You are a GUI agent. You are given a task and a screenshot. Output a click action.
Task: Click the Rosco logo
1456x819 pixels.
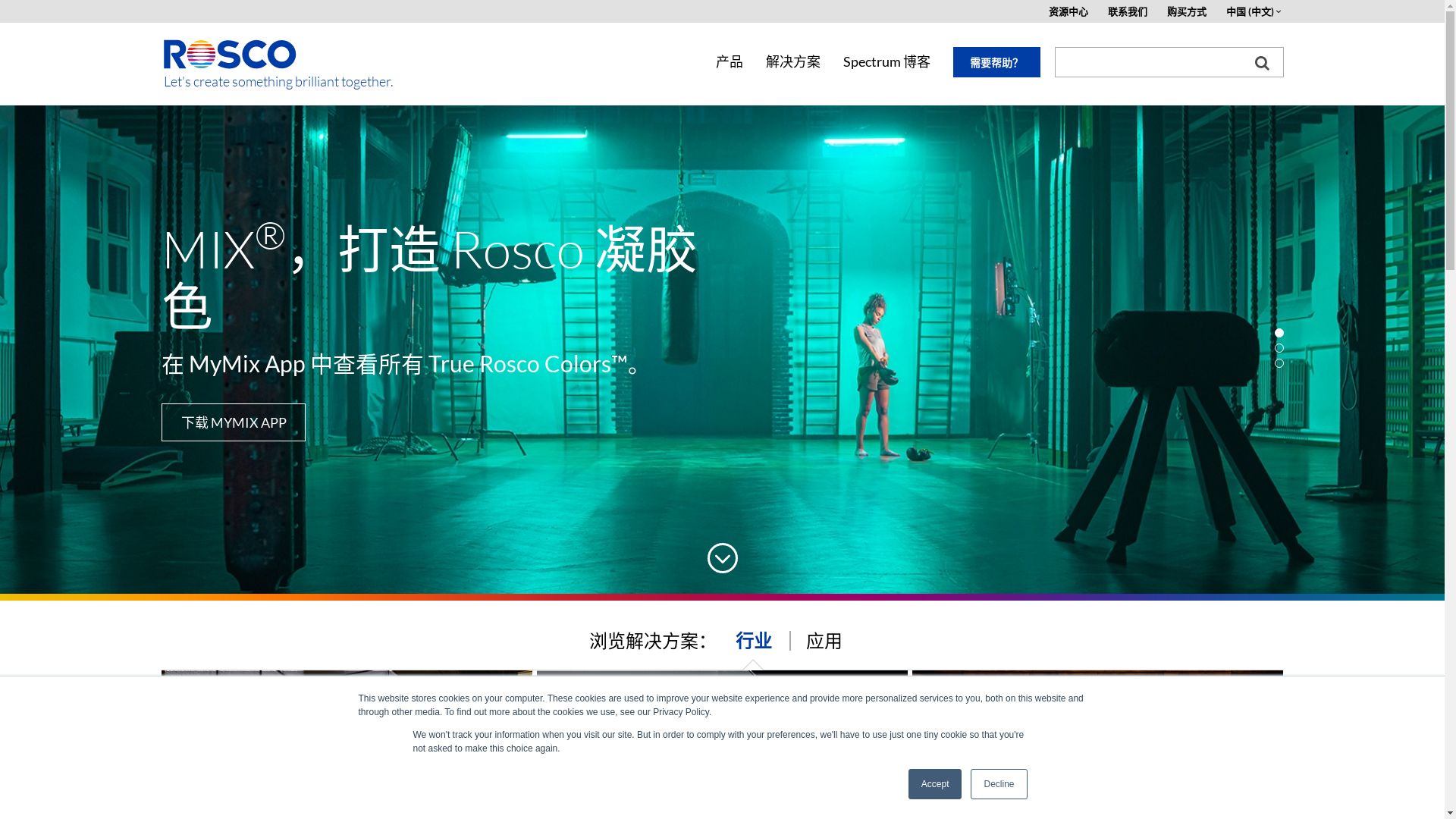(x=230, y=55)
